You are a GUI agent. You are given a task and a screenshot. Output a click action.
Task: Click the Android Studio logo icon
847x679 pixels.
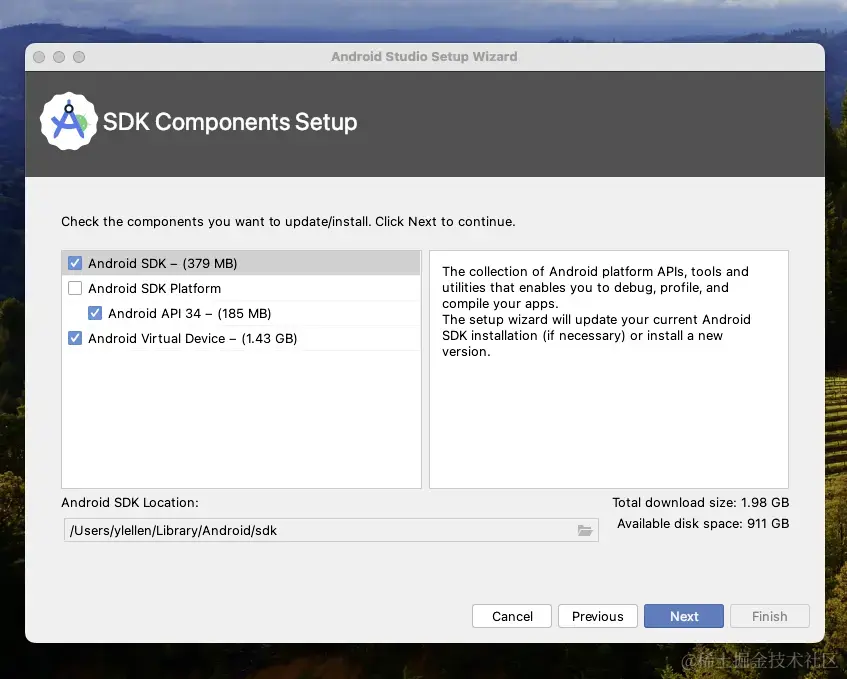coord(69,122)
